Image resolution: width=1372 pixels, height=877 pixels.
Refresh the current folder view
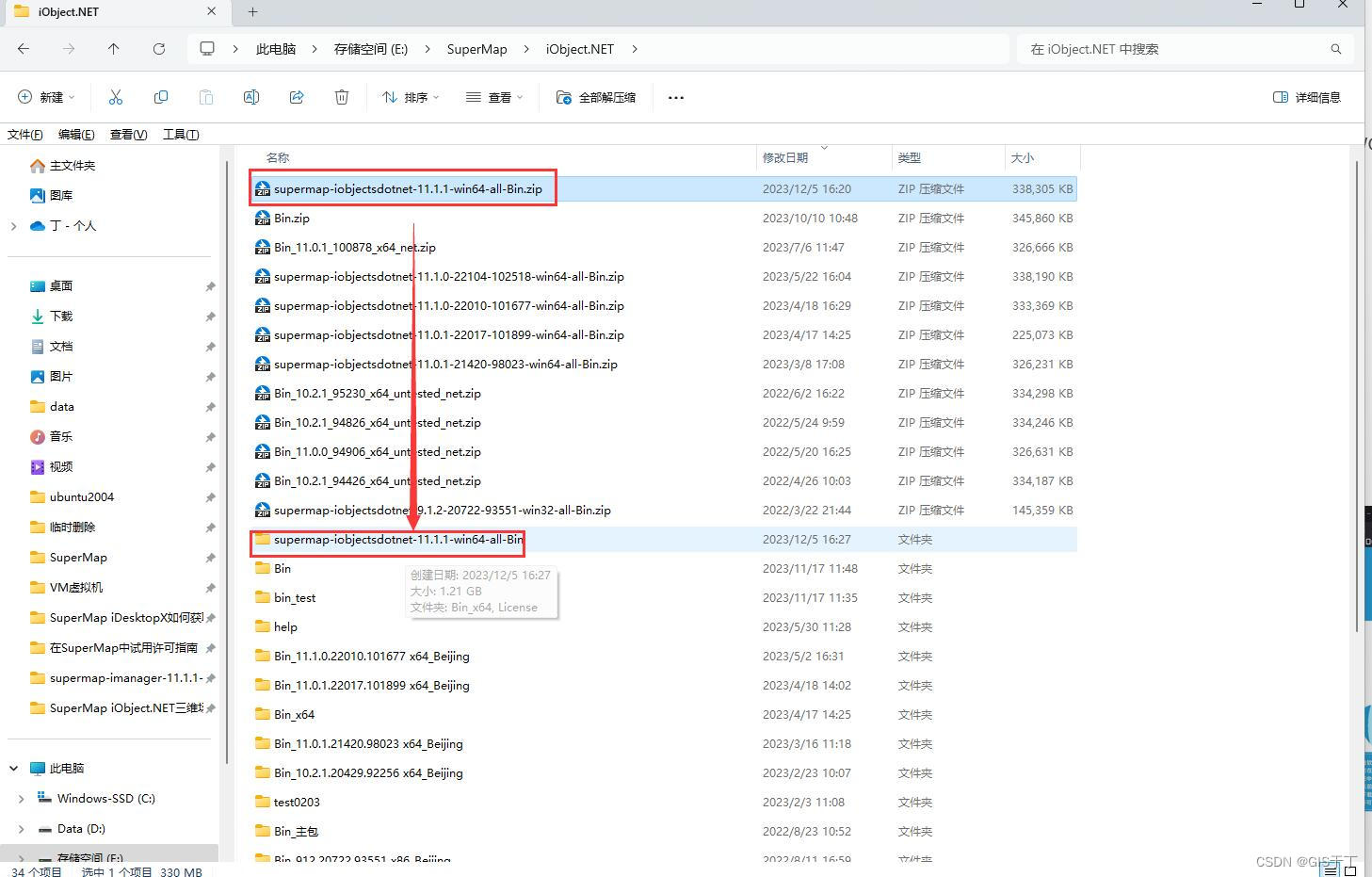tap(159, 49)
